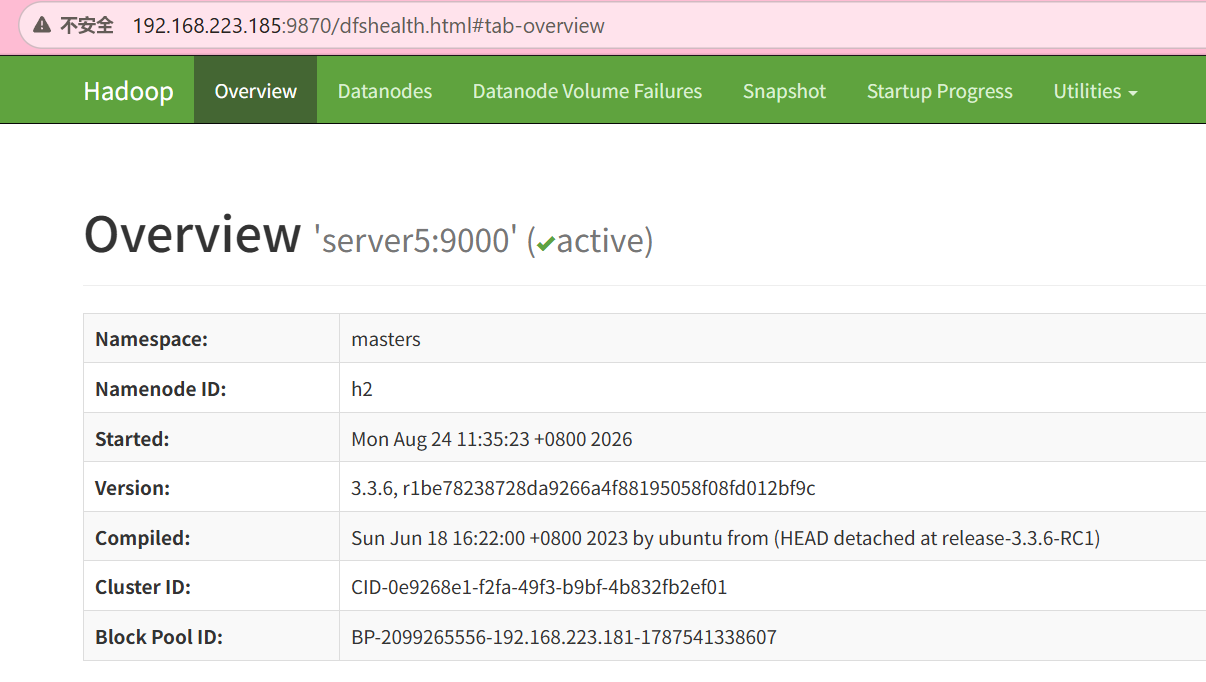
Task: Click the 'Overview' page heading
Action: coord(192,234)
